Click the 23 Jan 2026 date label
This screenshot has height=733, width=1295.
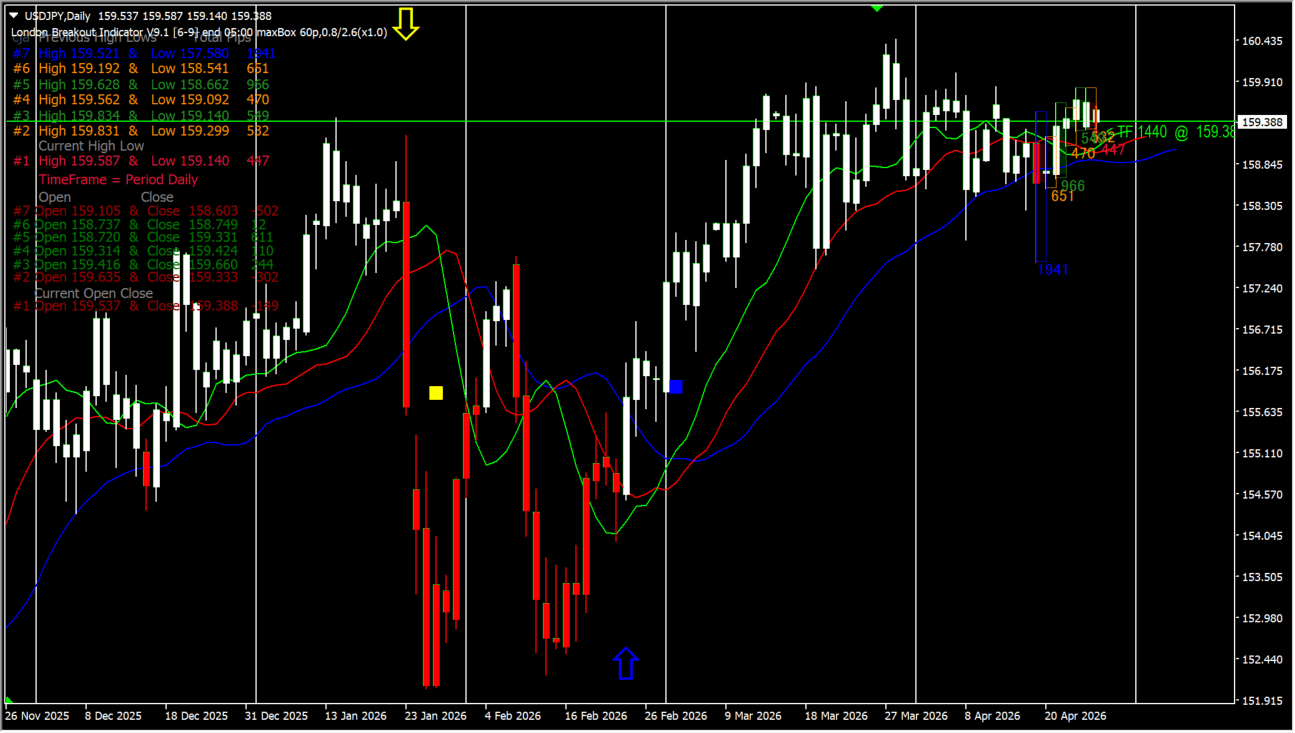(435, 716)
